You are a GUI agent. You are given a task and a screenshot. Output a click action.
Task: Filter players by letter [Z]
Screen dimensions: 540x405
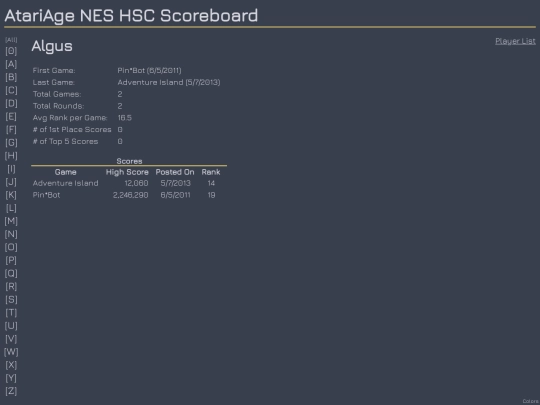pyautogui.click(x=11, y=391)
